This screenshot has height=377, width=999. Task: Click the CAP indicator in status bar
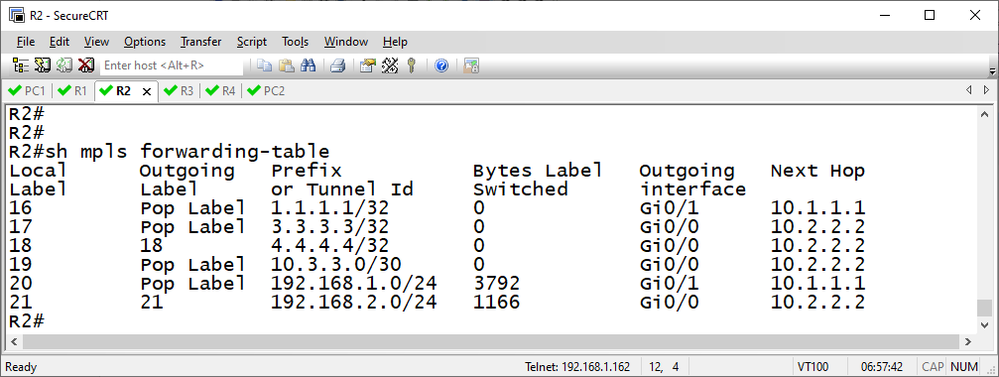pyautogui.click(x=932, y=367)
